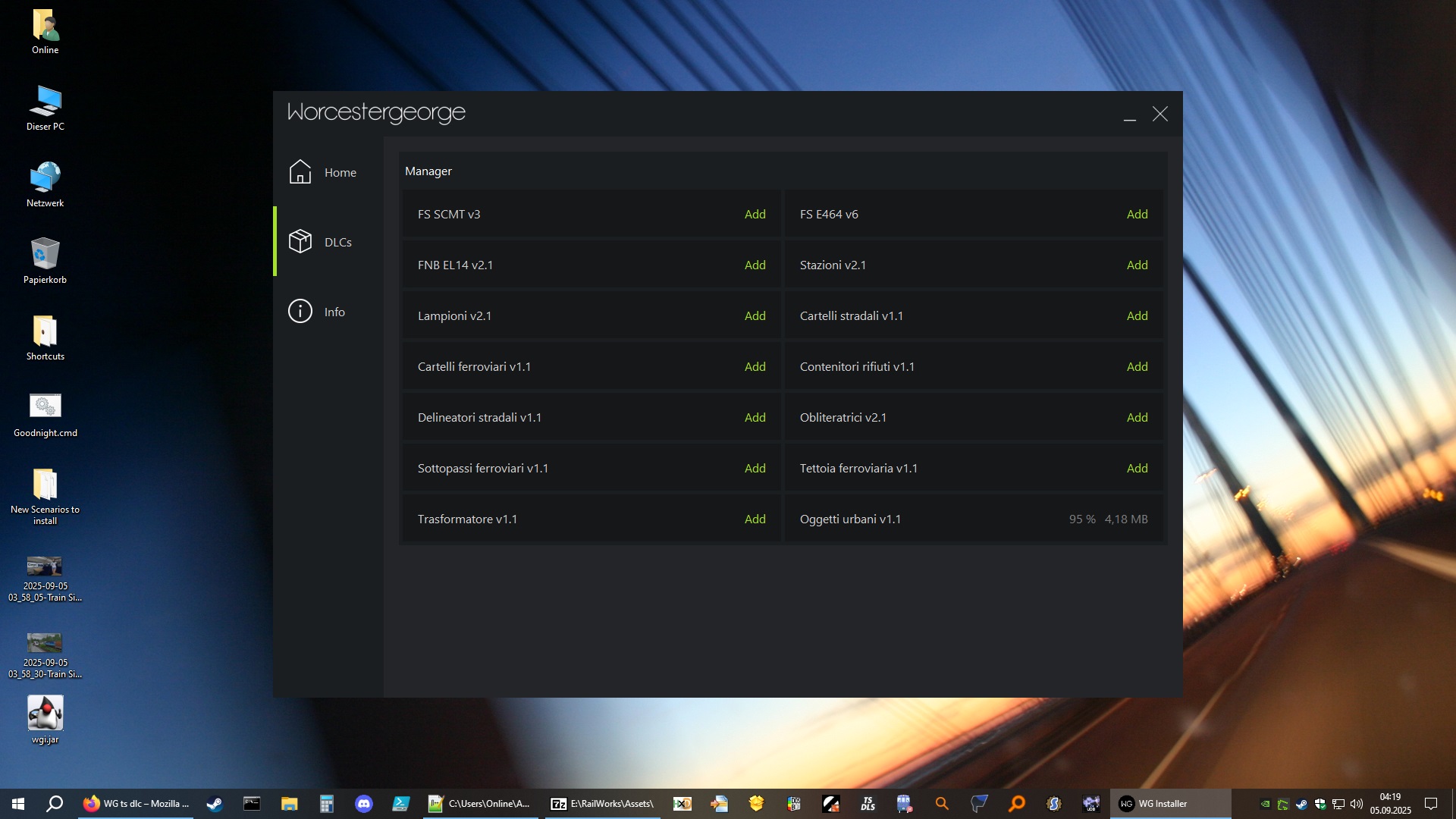Open the New Scenarios to install folder
1456x819 pixels.
click(x=45, y=484)
